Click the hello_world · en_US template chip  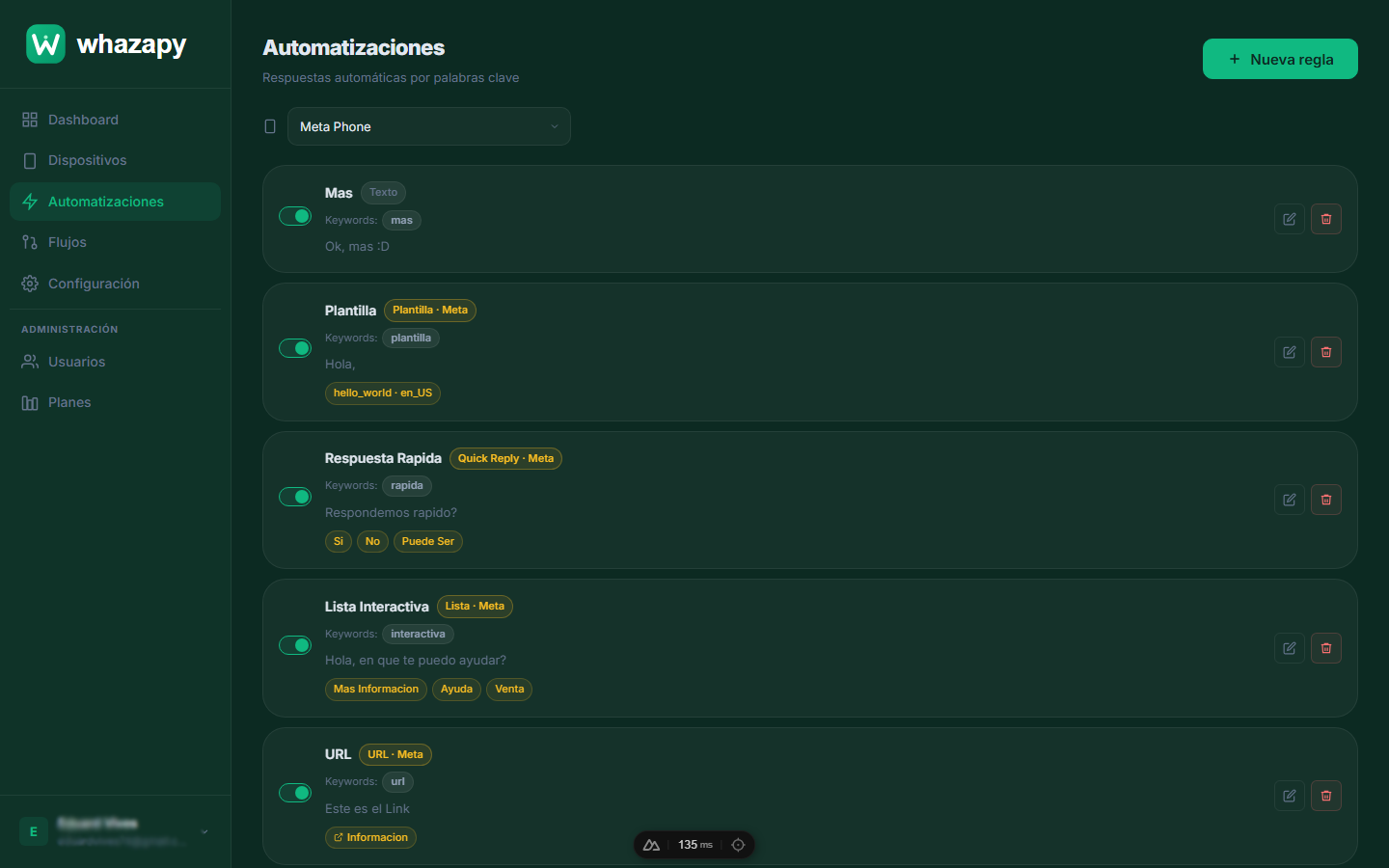383,393
